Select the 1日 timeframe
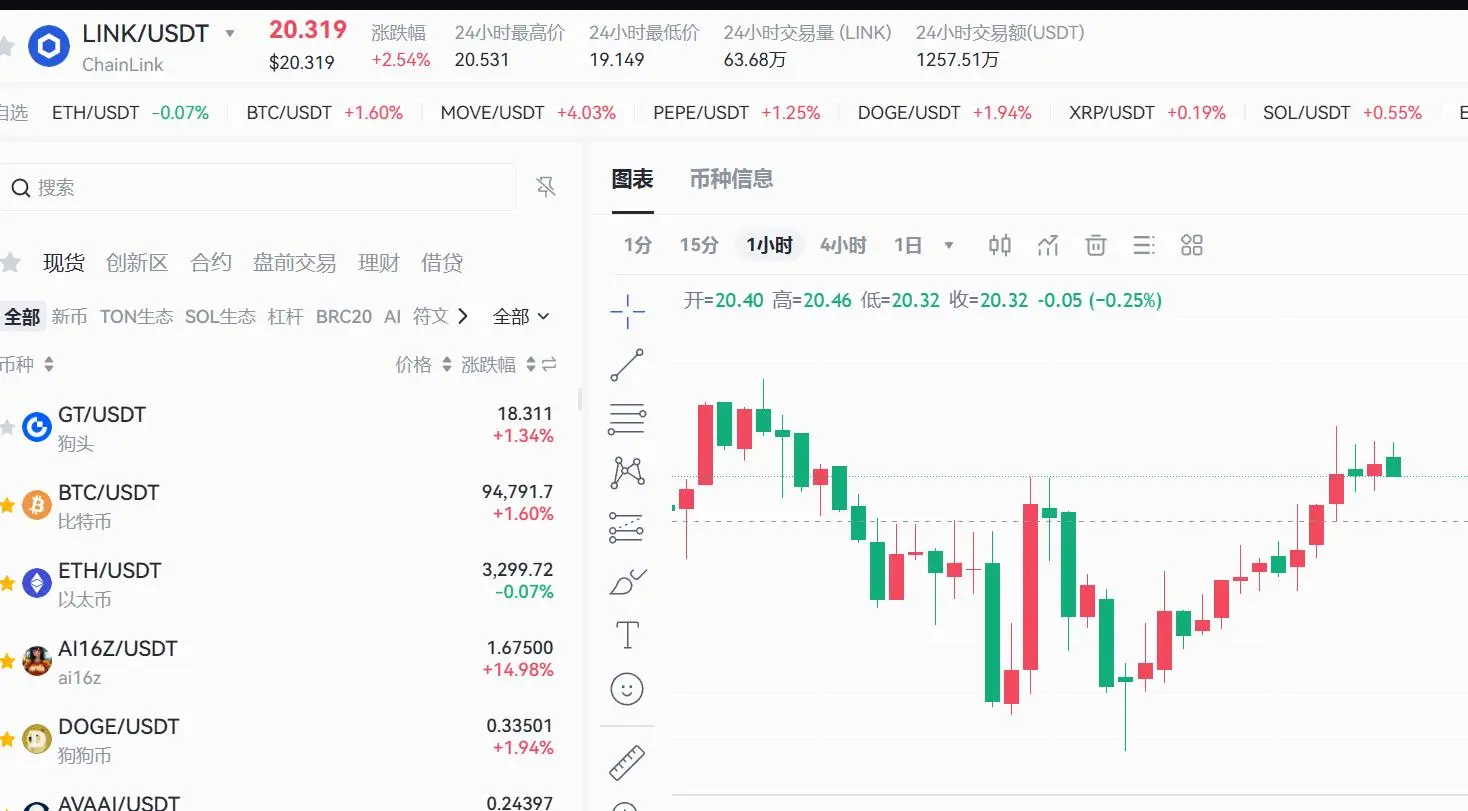The image size is (1468, 811). [908, 245]
